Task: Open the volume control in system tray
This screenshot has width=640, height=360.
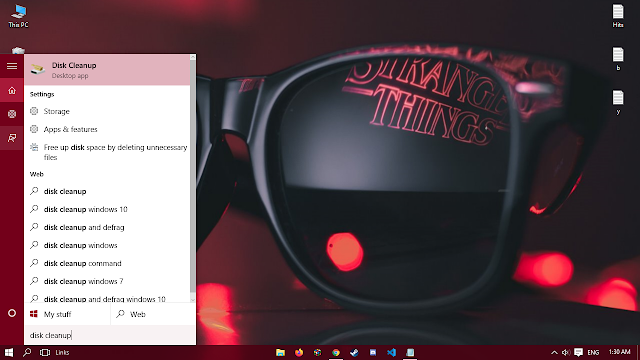Action: point(566,352)
